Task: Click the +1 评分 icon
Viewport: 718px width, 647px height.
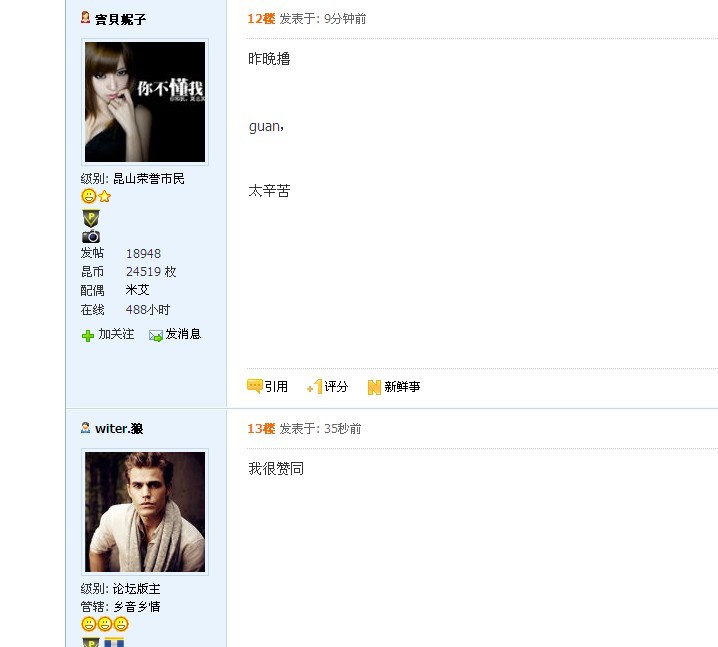Action: (x=315, y=386)
